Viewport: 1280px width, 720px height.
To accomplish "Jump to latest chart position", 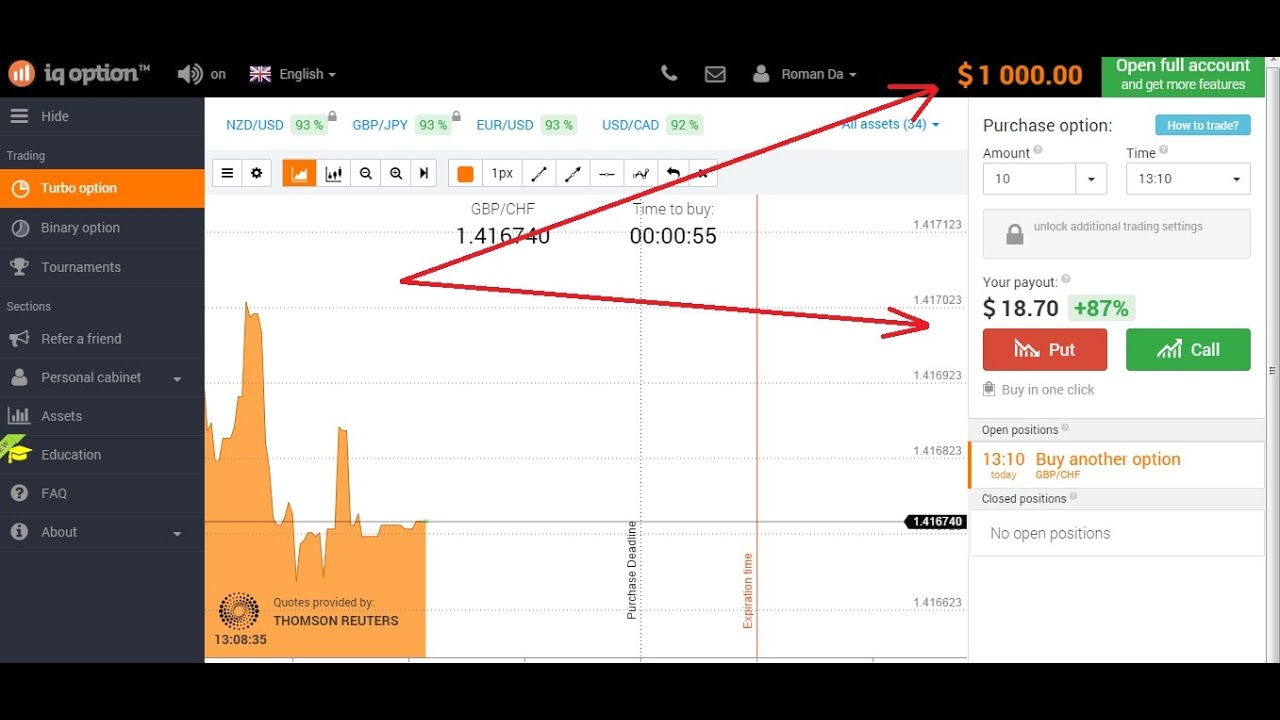I will pos(424,173).
